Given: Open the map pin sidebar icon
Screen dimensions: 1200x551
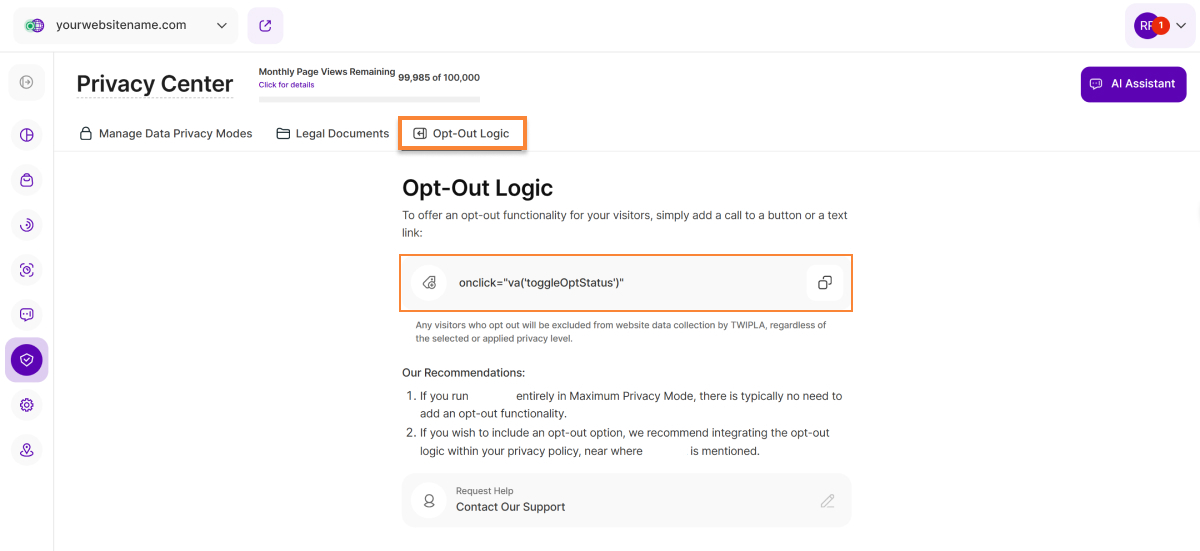Looking at the screenshot, I should click(27, 450).
